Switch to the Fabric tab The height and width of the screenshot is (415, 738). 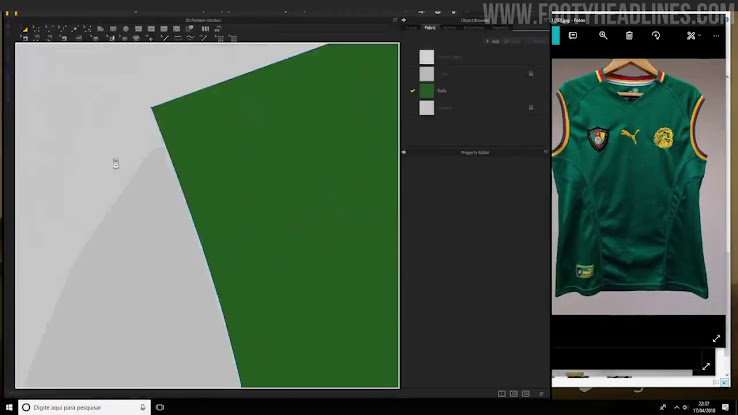[430, 28]
